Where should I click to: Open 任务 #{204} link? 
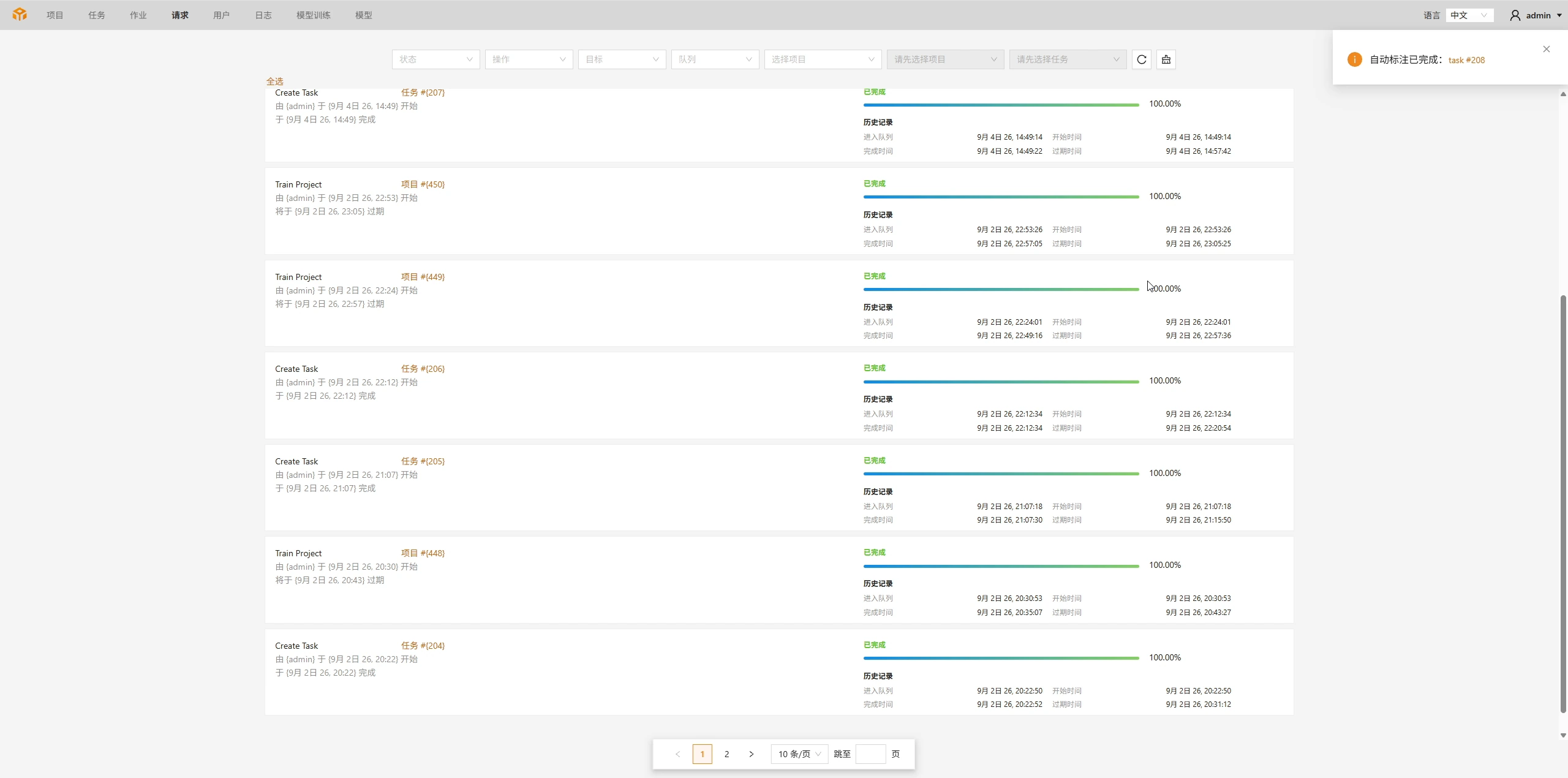[x=423, y=646]
